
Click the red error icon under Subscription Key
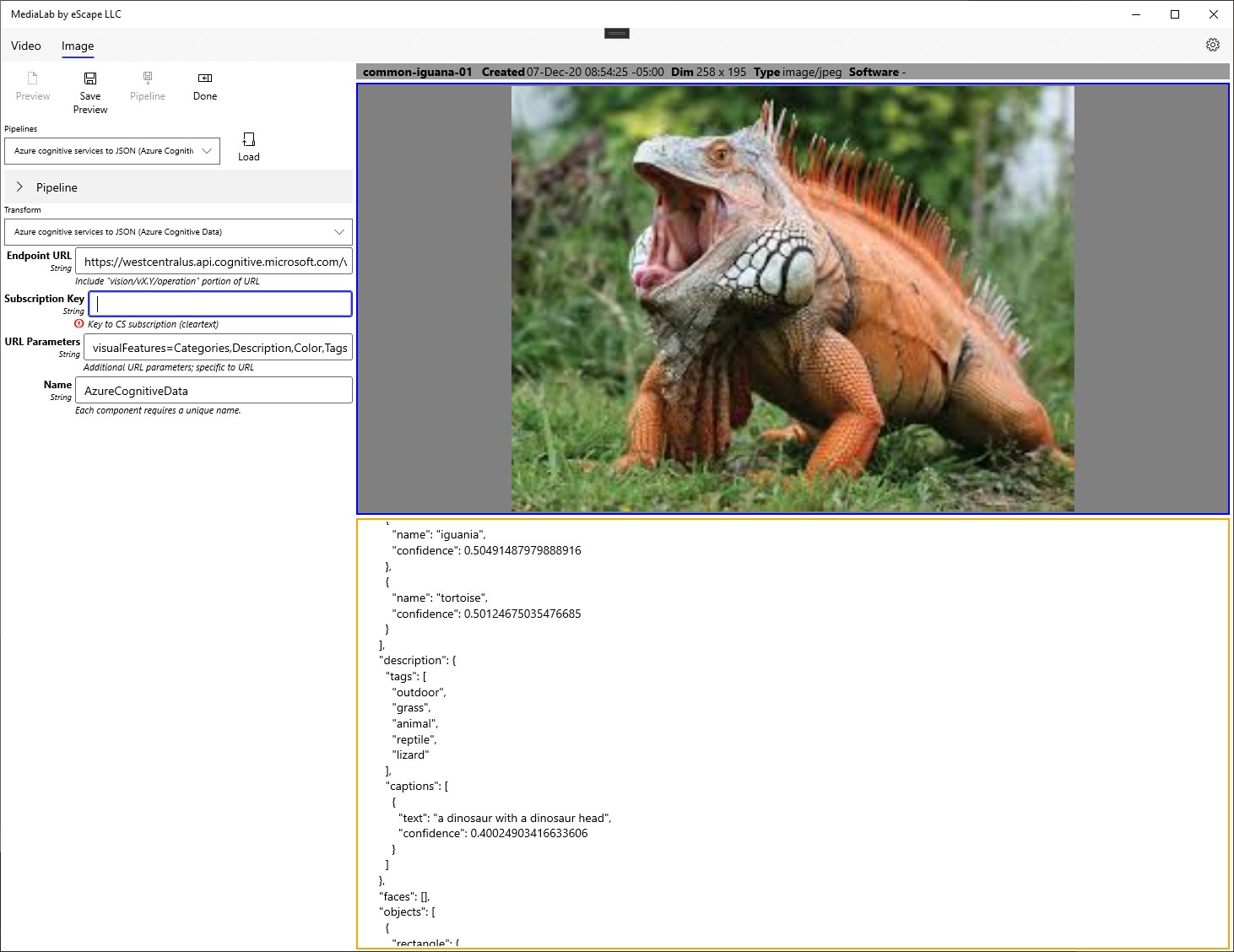pos(79,324)
